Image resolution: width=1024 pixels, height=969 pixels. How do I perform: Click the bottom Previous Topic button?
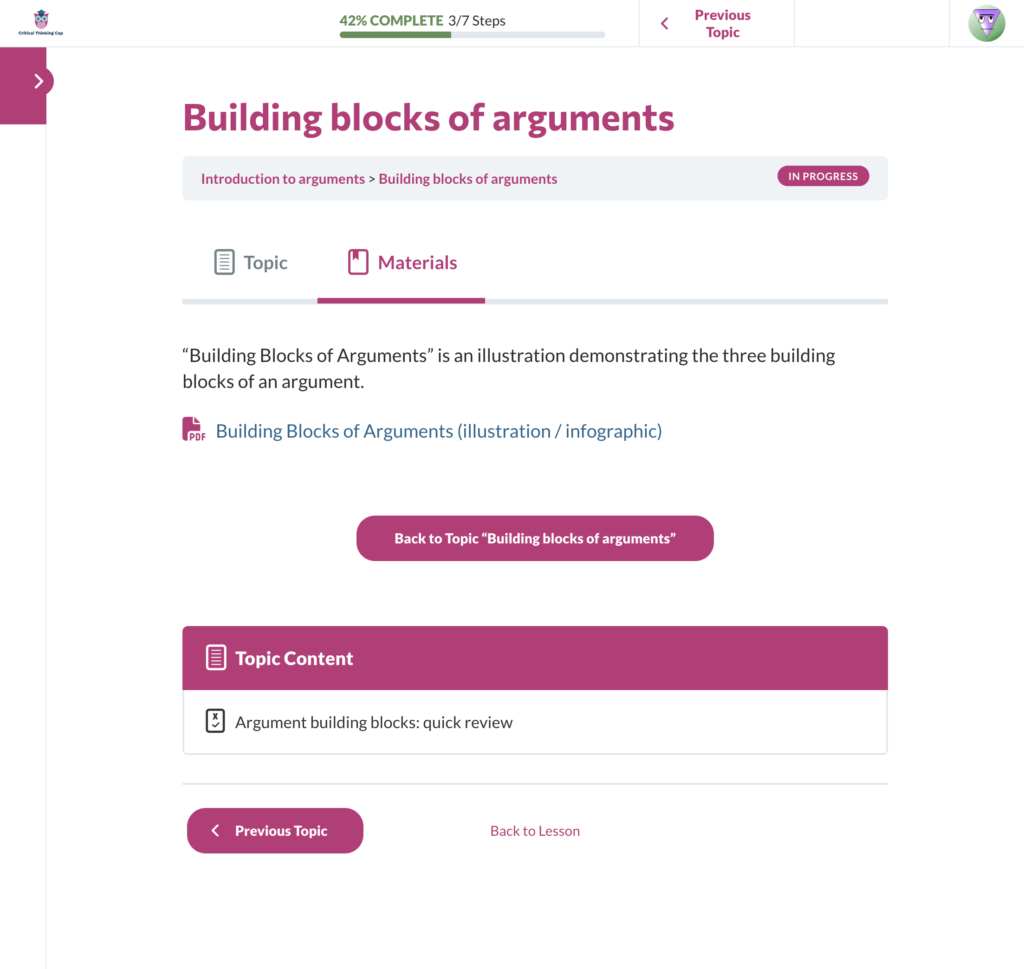click(275, 831)
